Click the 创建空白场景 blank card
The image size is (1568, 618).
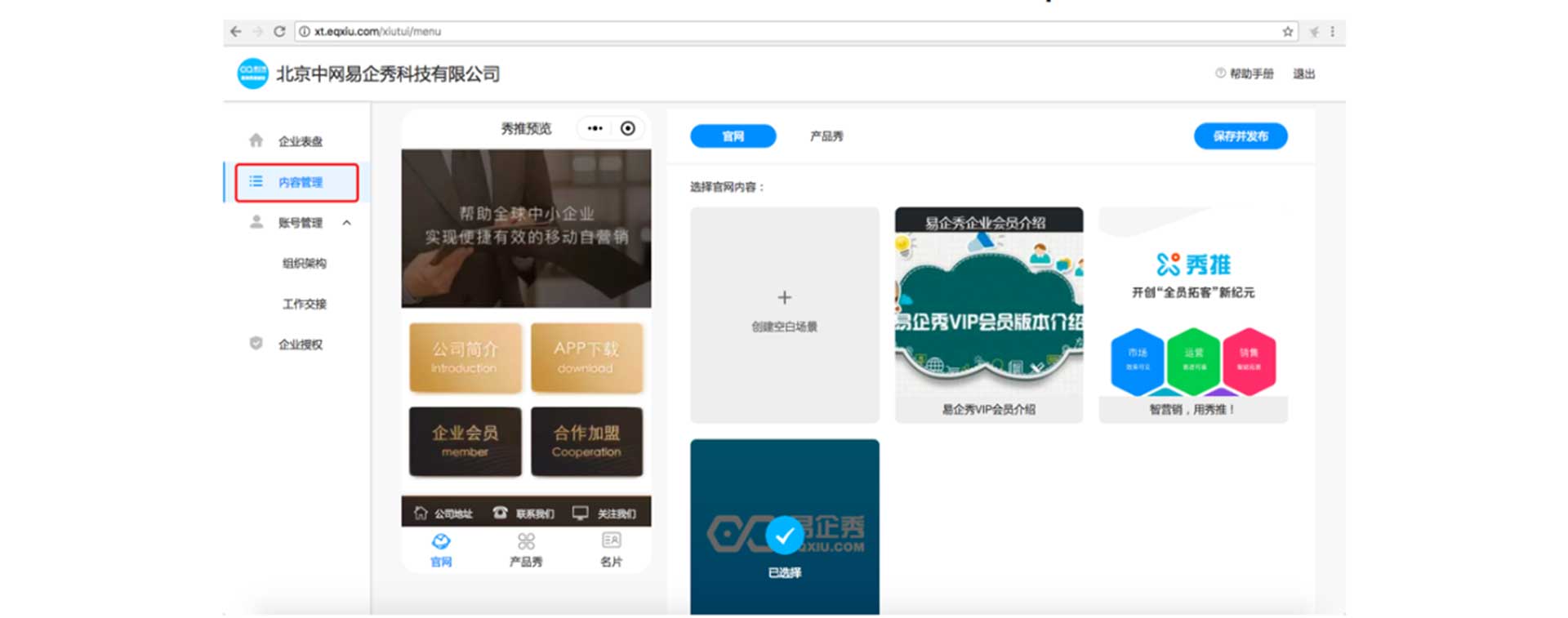pyautogui.click(x=784, y=314)
